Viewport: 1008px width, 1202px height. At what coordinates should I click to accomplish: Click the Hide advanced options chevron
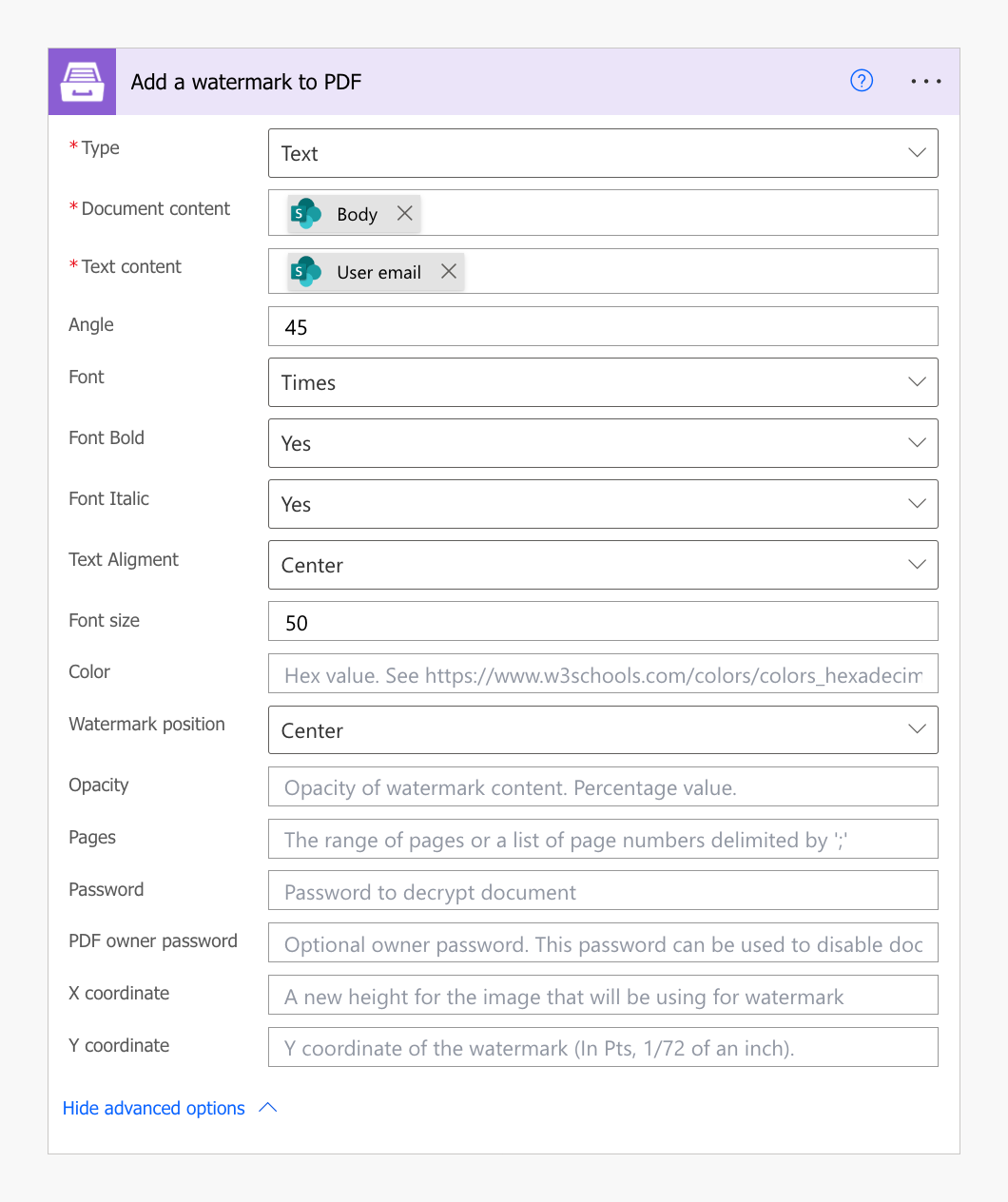coord(267,1107)
